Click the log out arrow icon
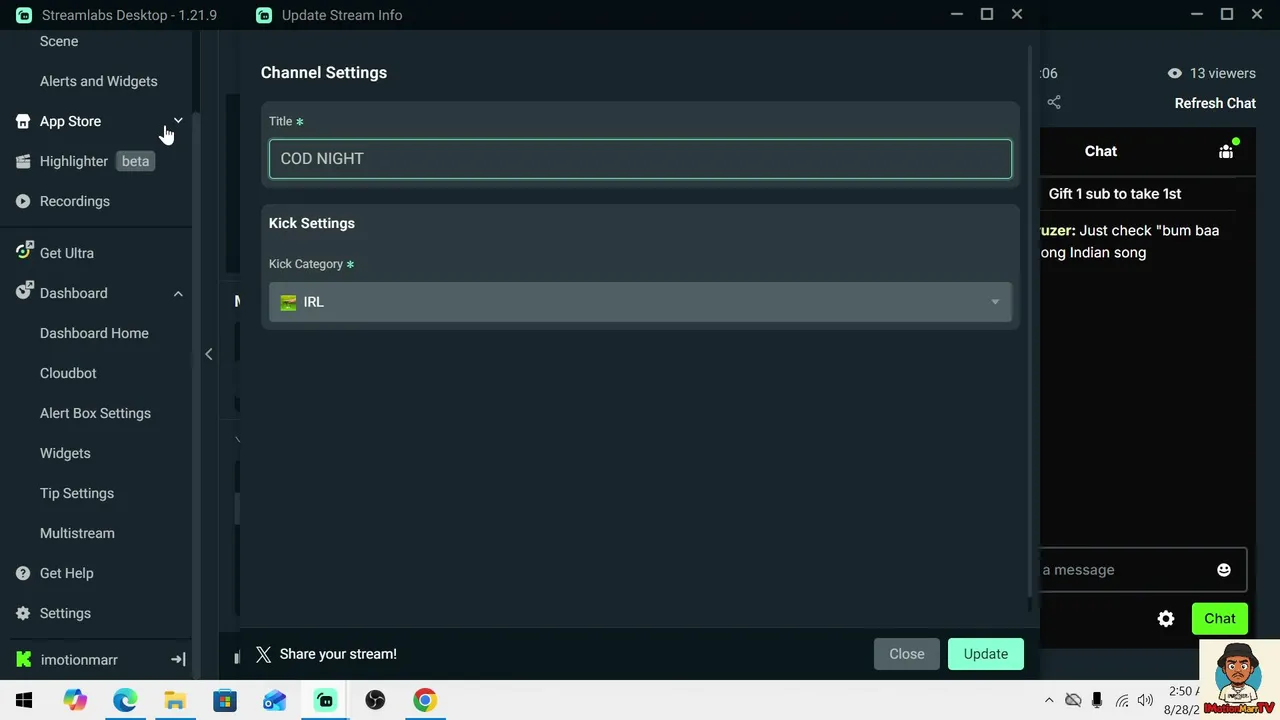1280x720 pixels. 178,660
